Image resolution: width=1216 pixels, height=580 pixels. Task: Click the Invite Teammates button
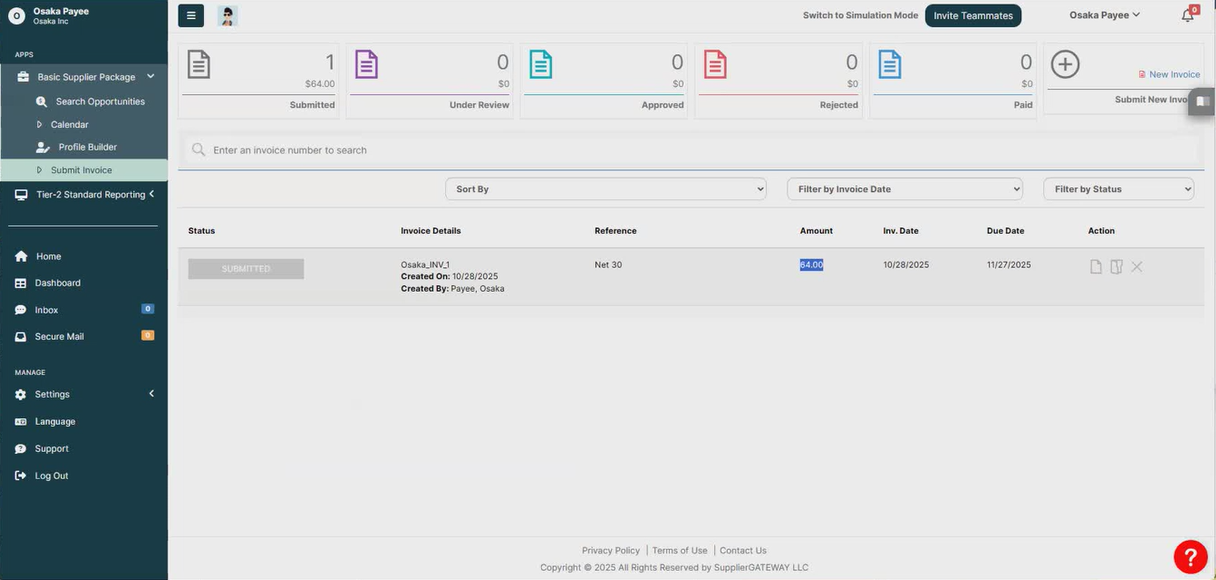point(972,15)
